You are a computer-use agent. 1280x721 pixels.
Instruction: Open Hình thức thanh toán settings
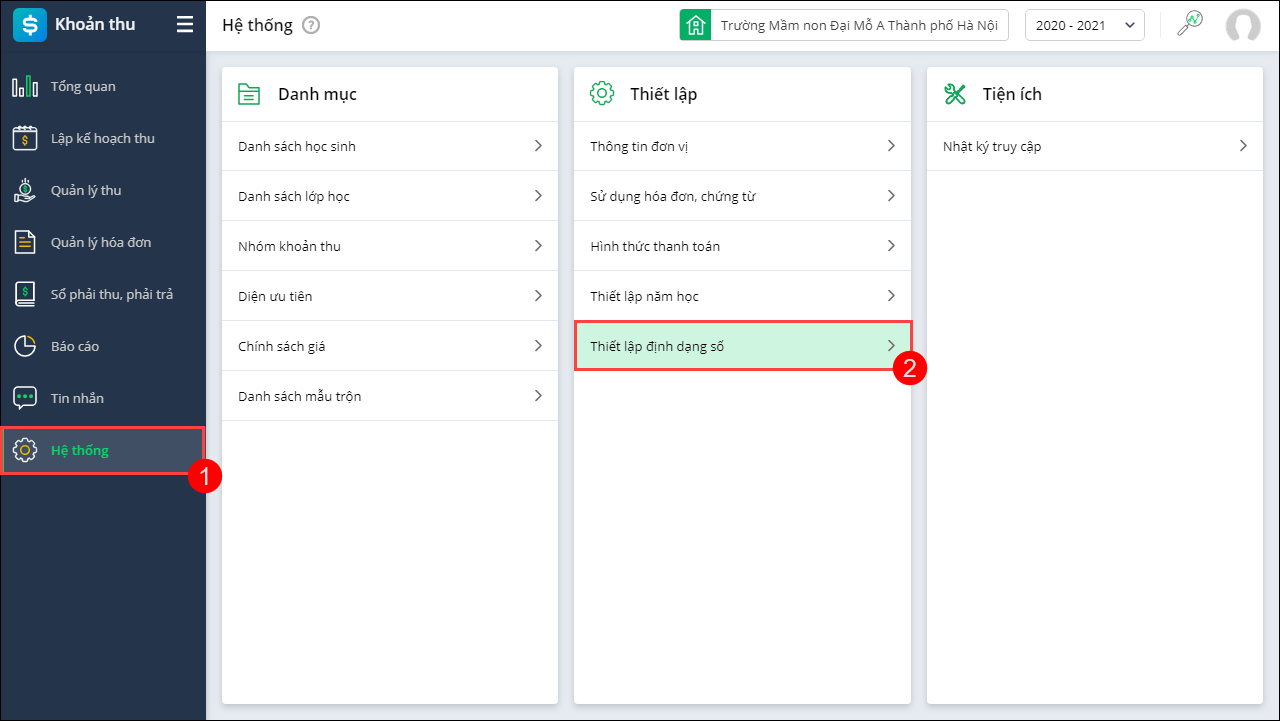pos(655,246)
